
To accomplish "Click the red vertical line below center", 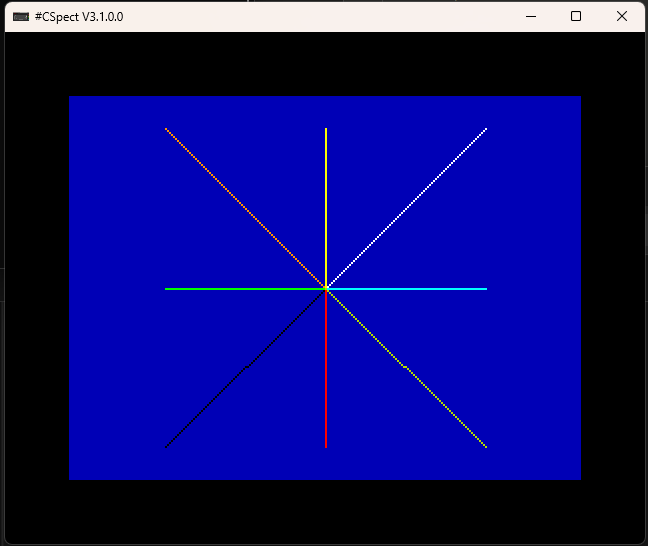I will coord(326,370).
